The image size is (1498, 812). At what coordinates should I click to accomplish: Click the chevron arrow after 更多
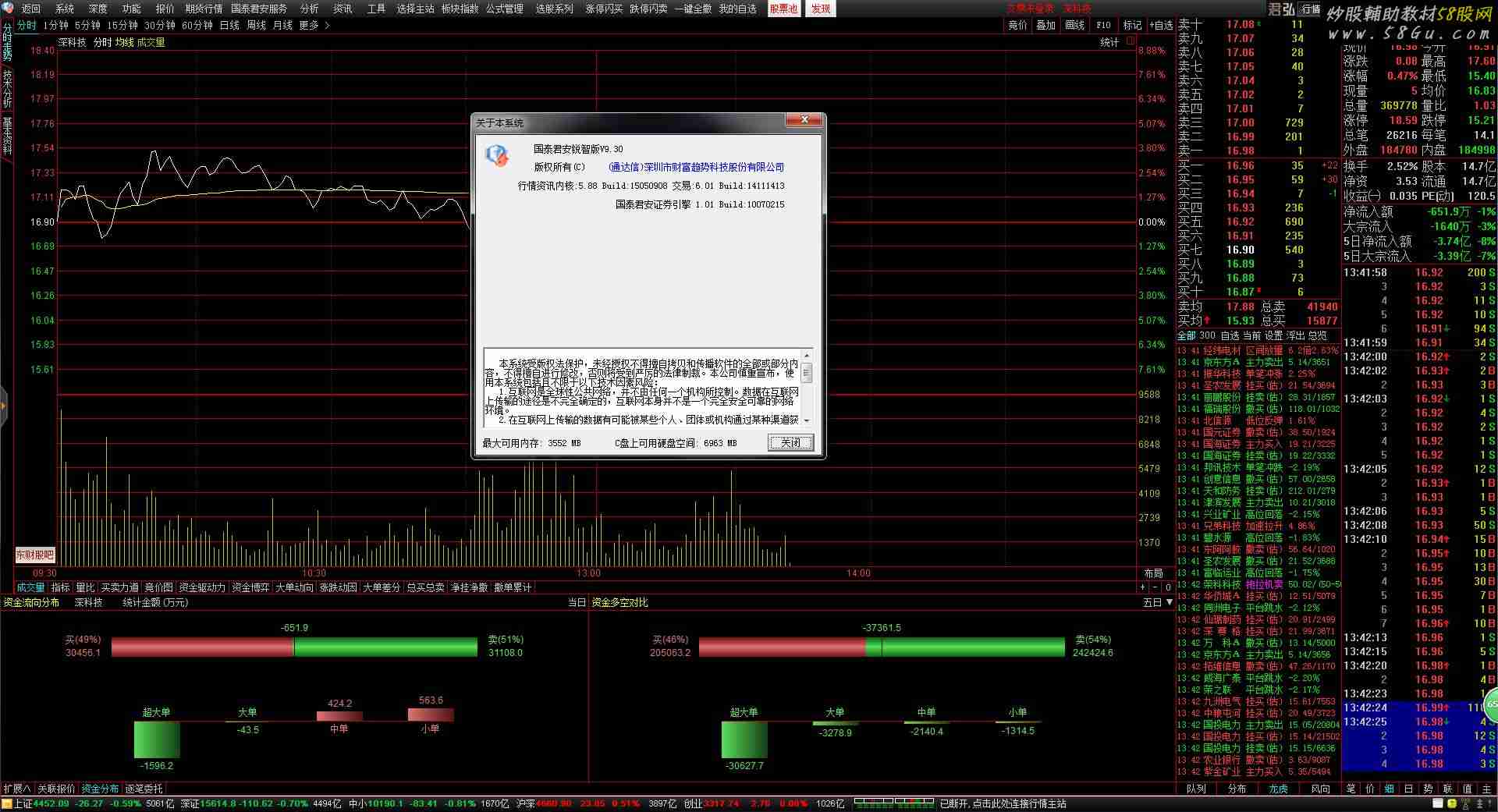coord(327,26)
